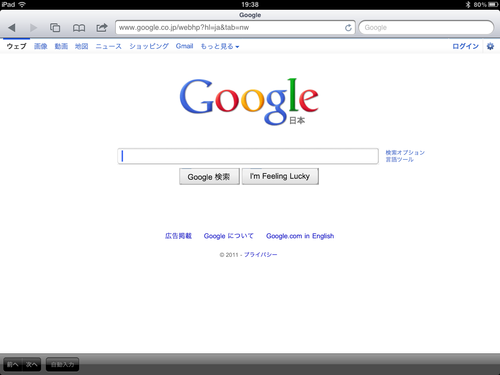Viewport: 500px width, 375px height.
Task: Click the Google 検索 button
Action: click(209, 176)
